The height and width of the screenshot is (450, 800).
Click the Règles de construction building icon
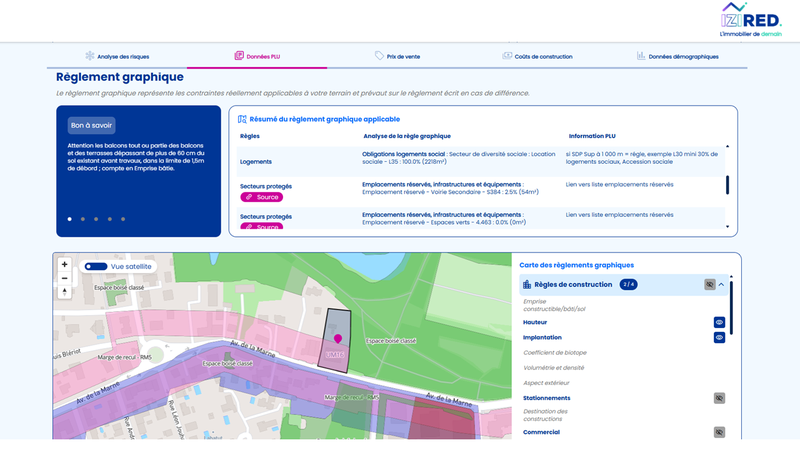[x=527, y=285]
